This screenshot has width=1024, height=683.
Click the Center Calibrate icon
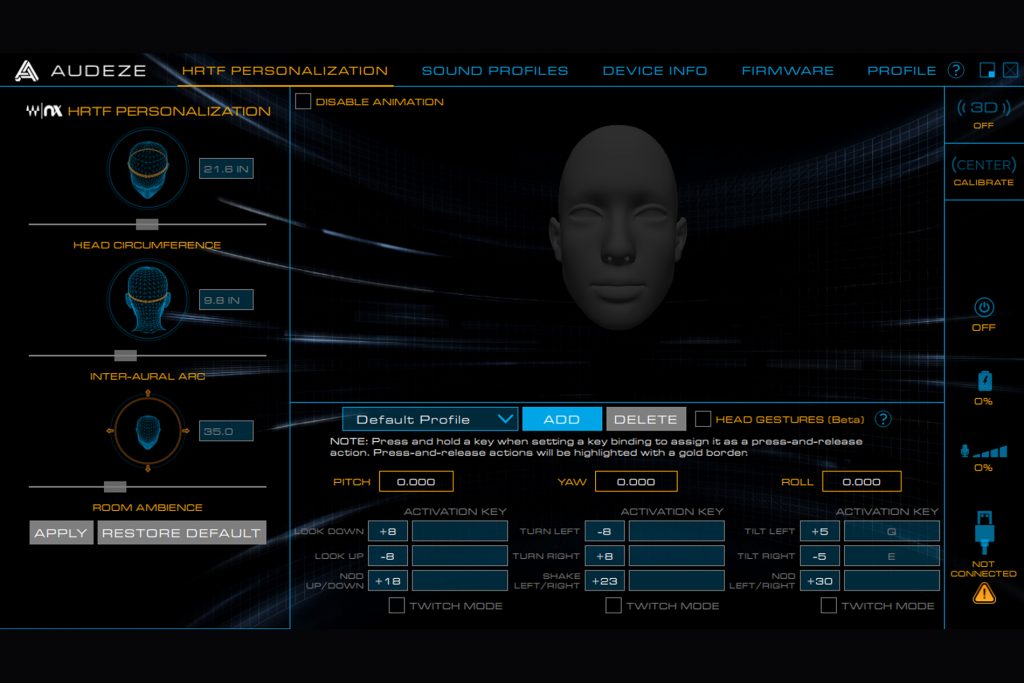pyautogui.click(x=983, y=165)
